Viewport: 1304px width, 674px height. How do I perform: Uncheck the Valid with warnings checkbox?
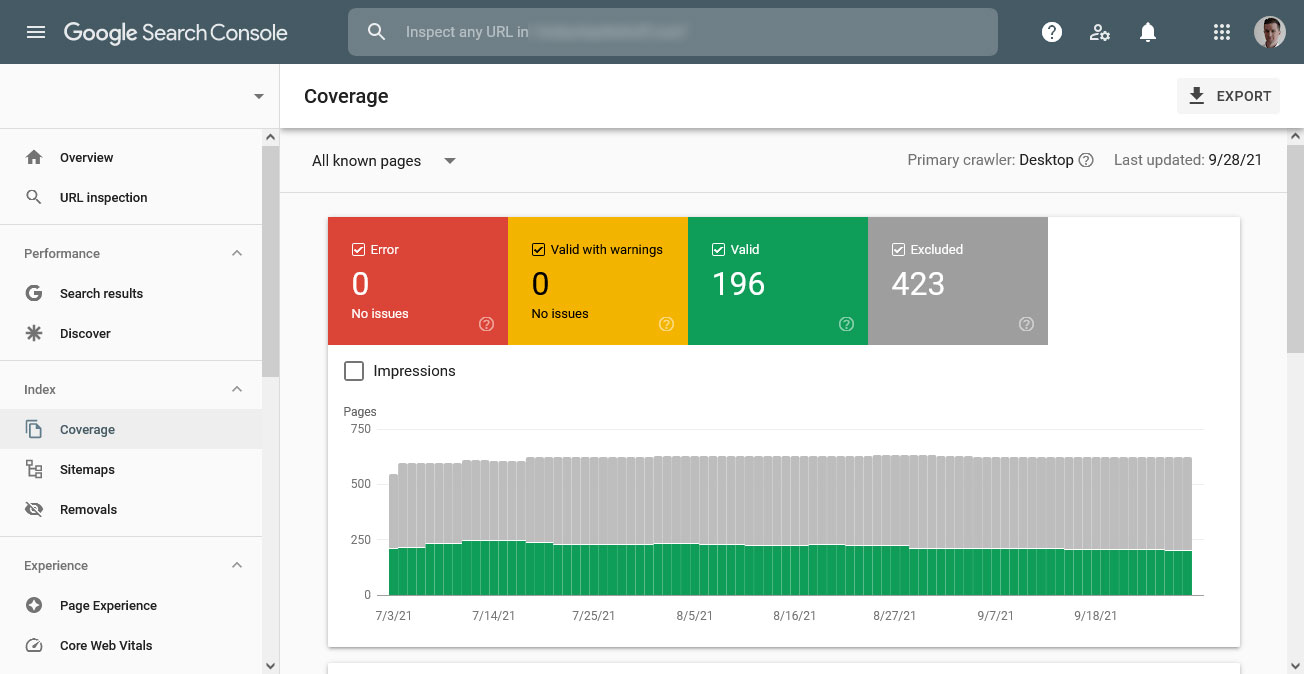pos(538,249)
